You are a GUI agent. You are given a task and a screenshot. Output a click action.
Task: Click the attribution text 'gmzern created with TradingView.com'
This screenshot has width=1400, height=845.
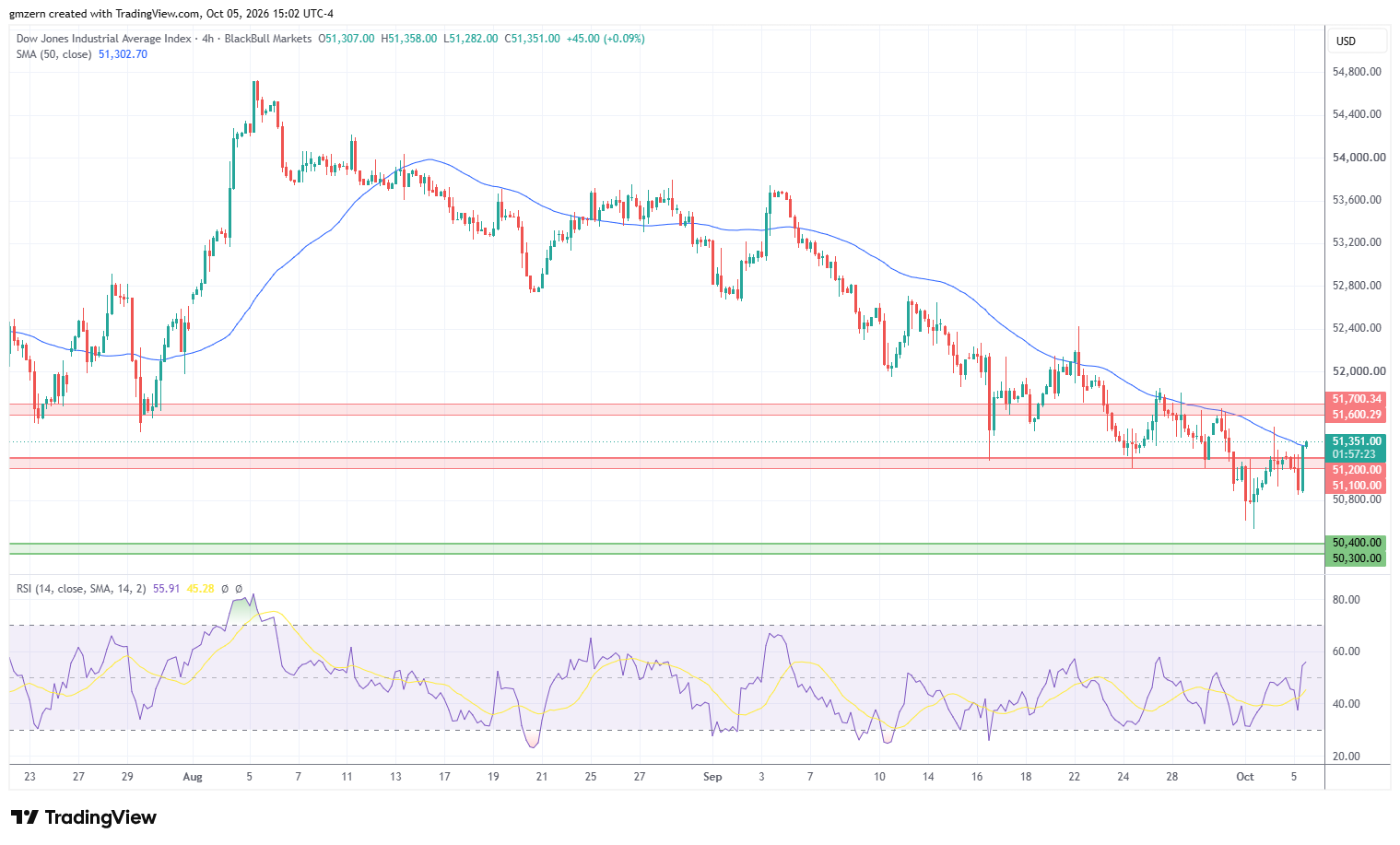[x=104, y=14]
